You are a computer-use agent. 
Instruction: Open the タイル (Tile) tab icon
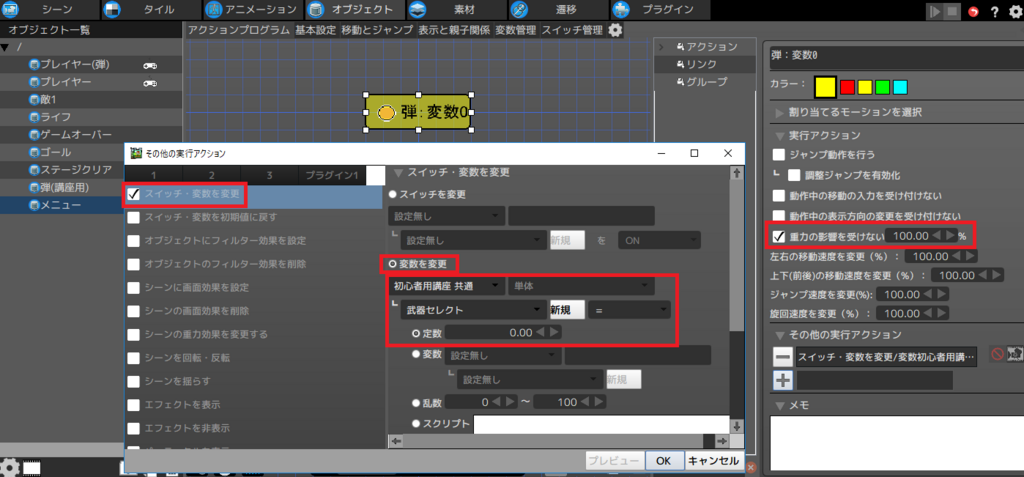click(112, 10)
